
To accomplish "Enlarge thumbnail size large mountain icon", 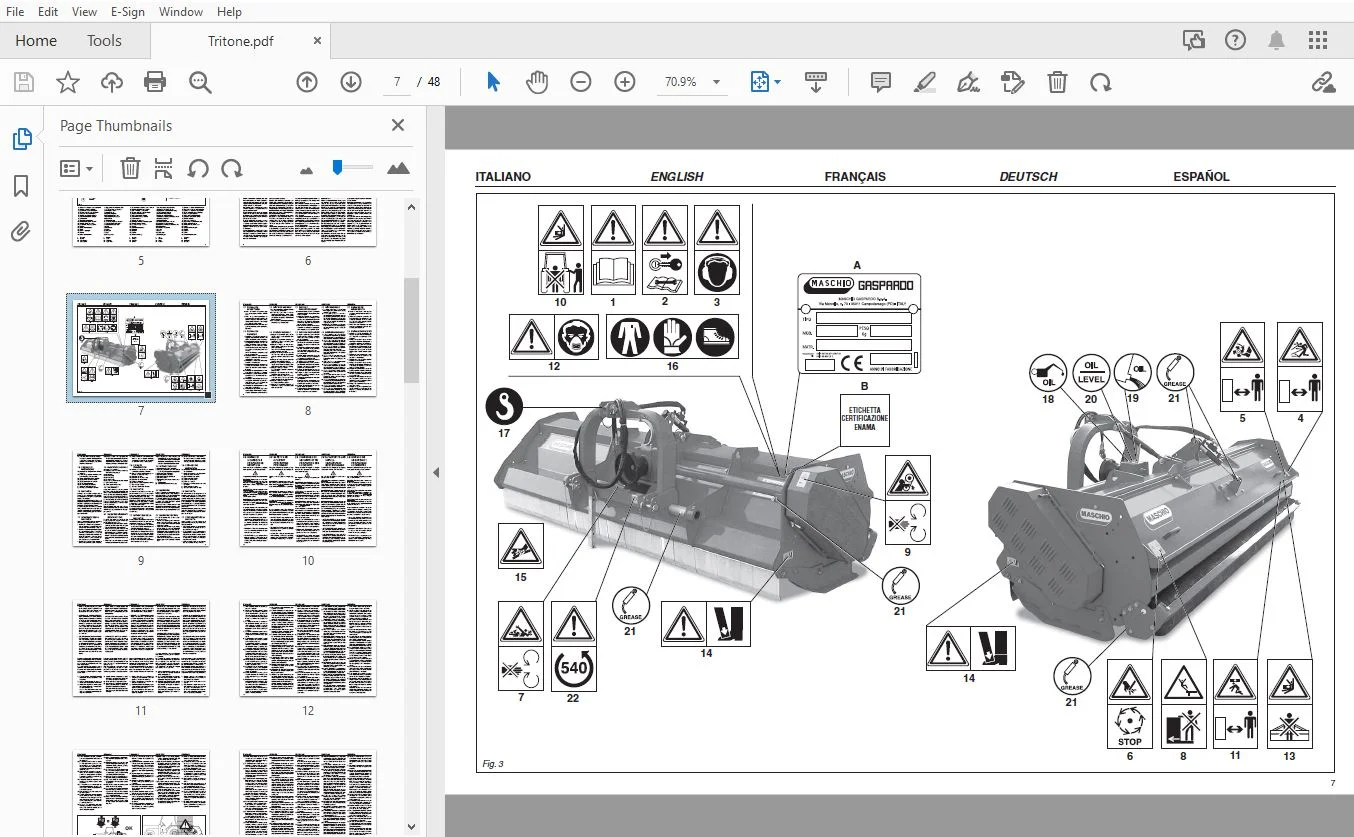I will (398, 168).
